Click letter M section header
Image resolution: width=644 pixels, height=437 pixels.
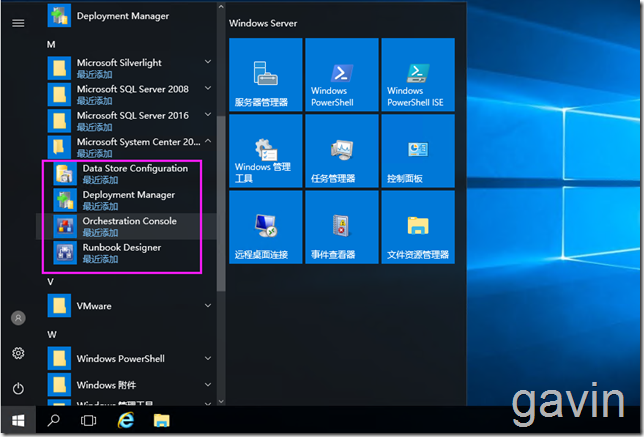(x=51, y=44)
